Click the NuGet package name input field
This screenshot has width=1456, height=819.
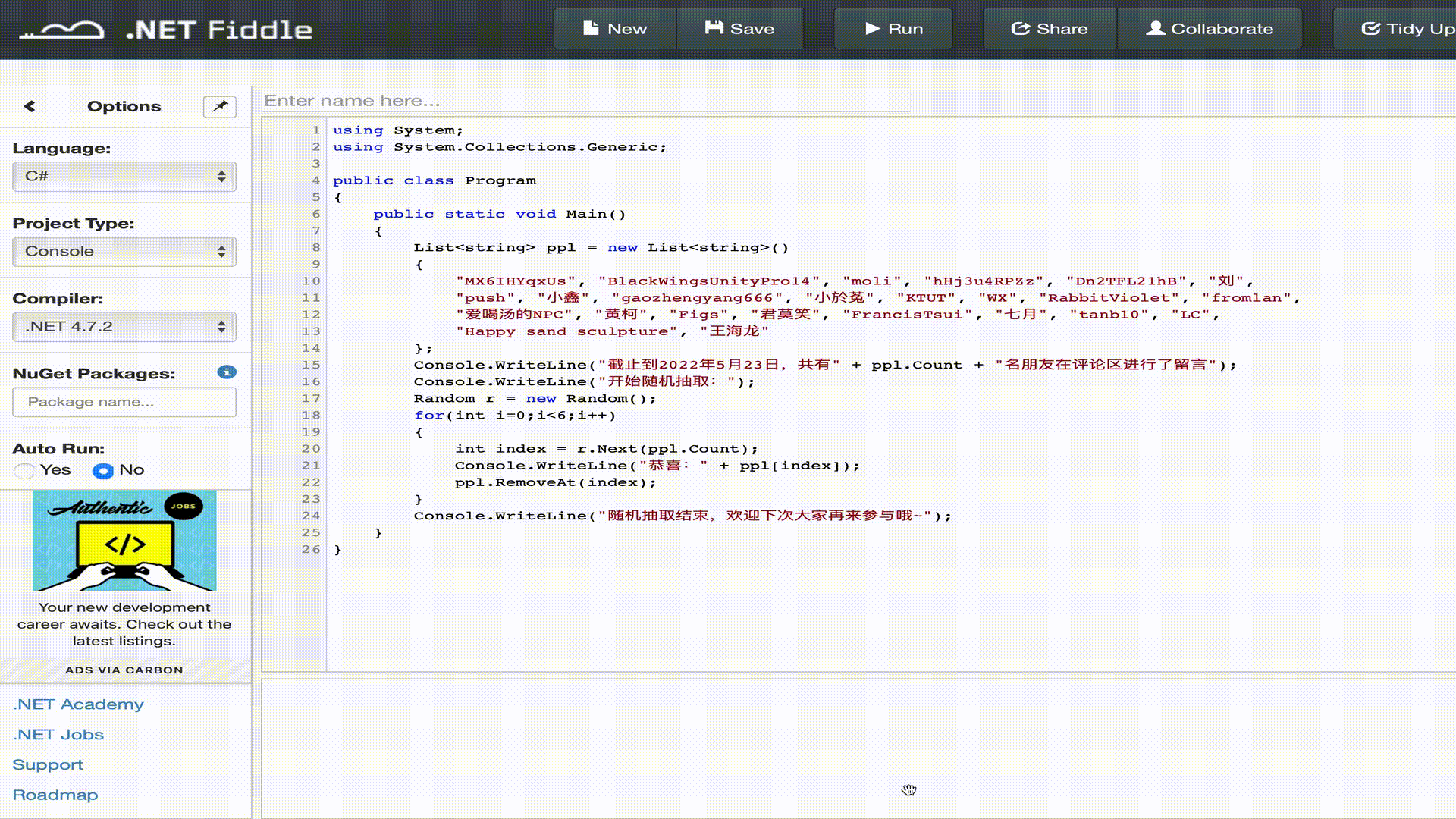tap(124, 402)
